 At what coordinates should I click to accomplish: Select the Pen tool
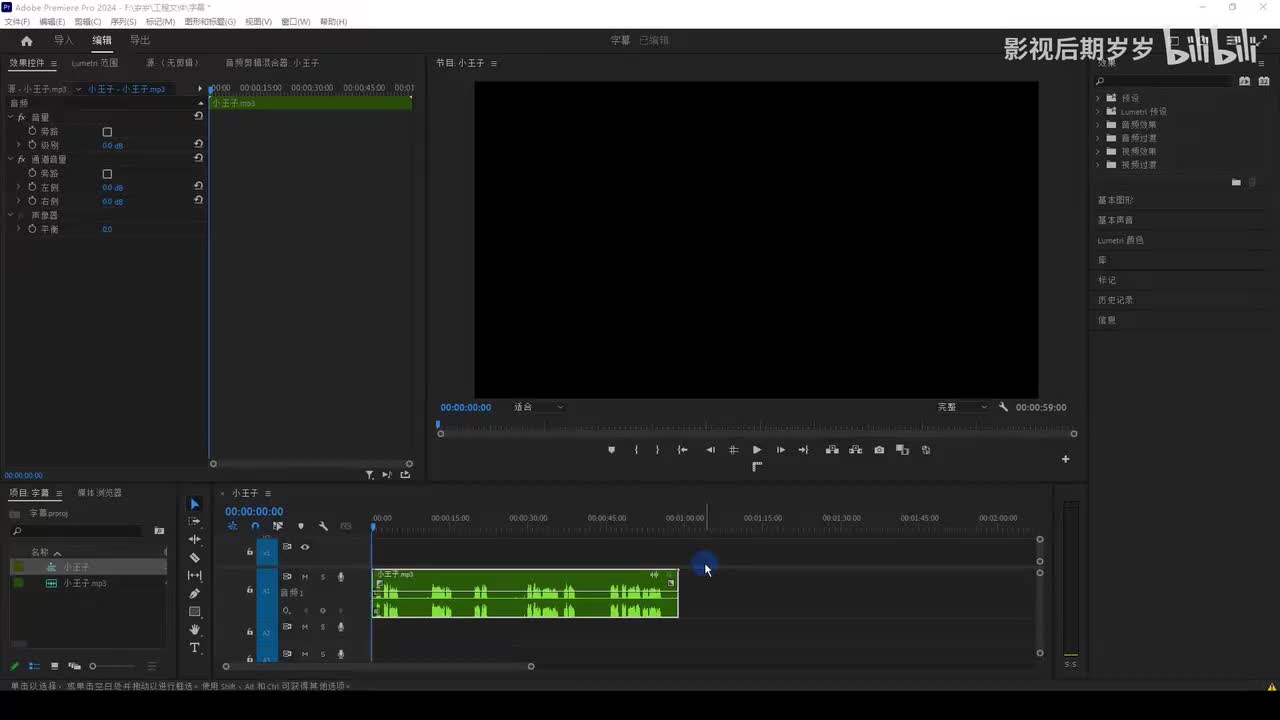click(x=195, y=594)
